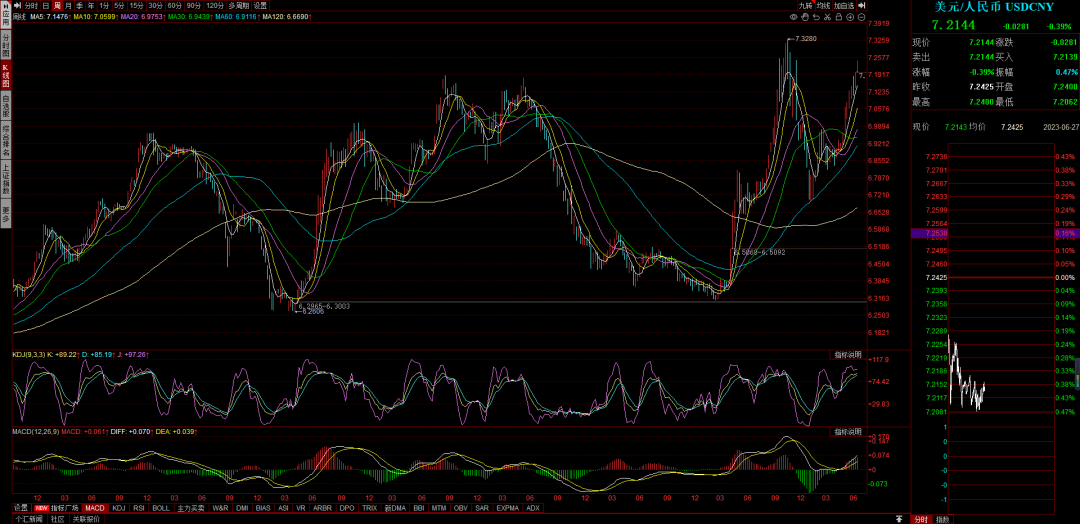The height and width of the screenshot is (524, 1080).
Task: Click the zoom-out minus circle icon
Action: point(862,17)
